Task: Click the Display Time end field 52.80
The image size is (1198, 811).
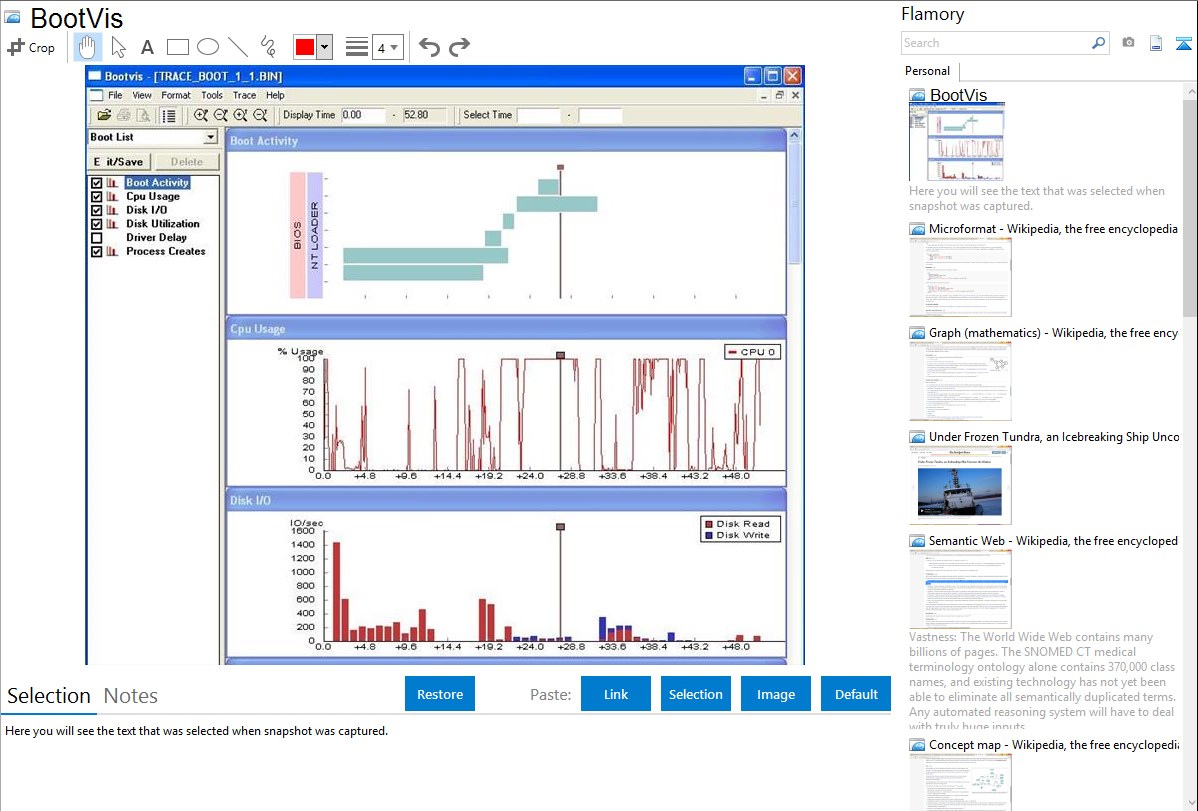Action: pyautogui.click(x=425, y=115)
